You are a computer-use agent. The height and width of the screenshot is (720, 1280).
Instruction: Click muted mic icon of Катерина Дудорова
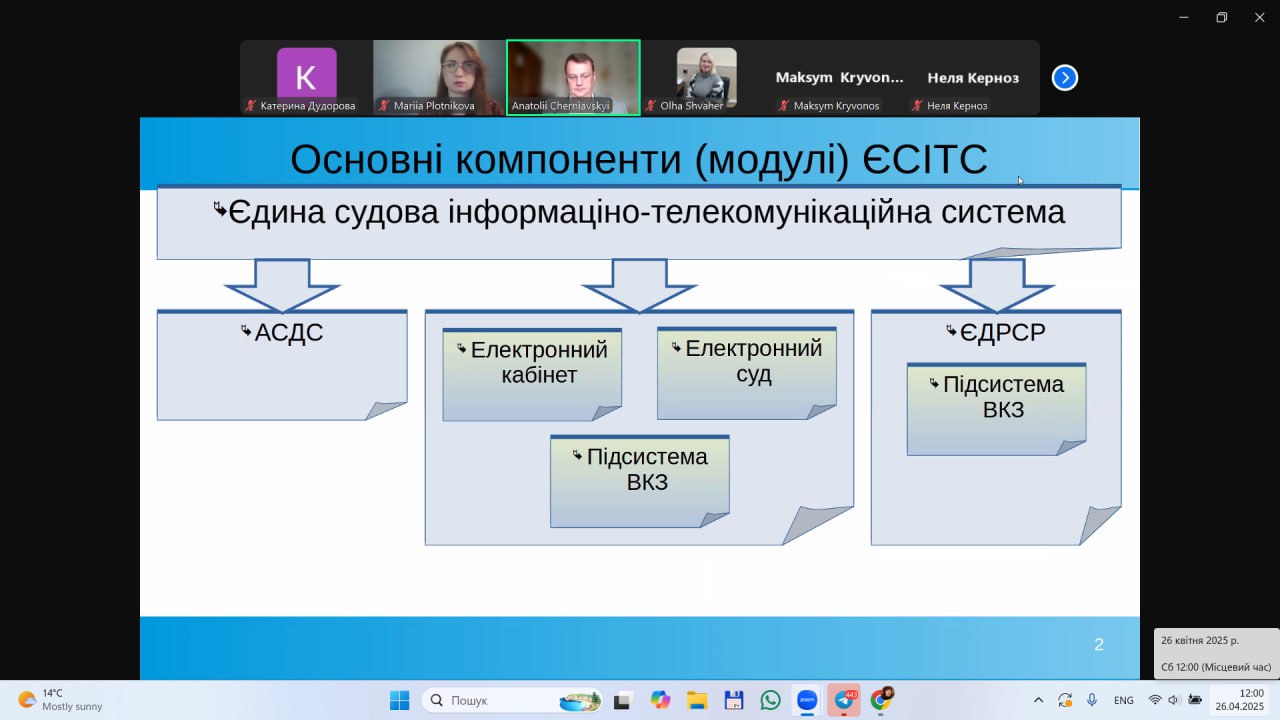(x=251, y=105)
